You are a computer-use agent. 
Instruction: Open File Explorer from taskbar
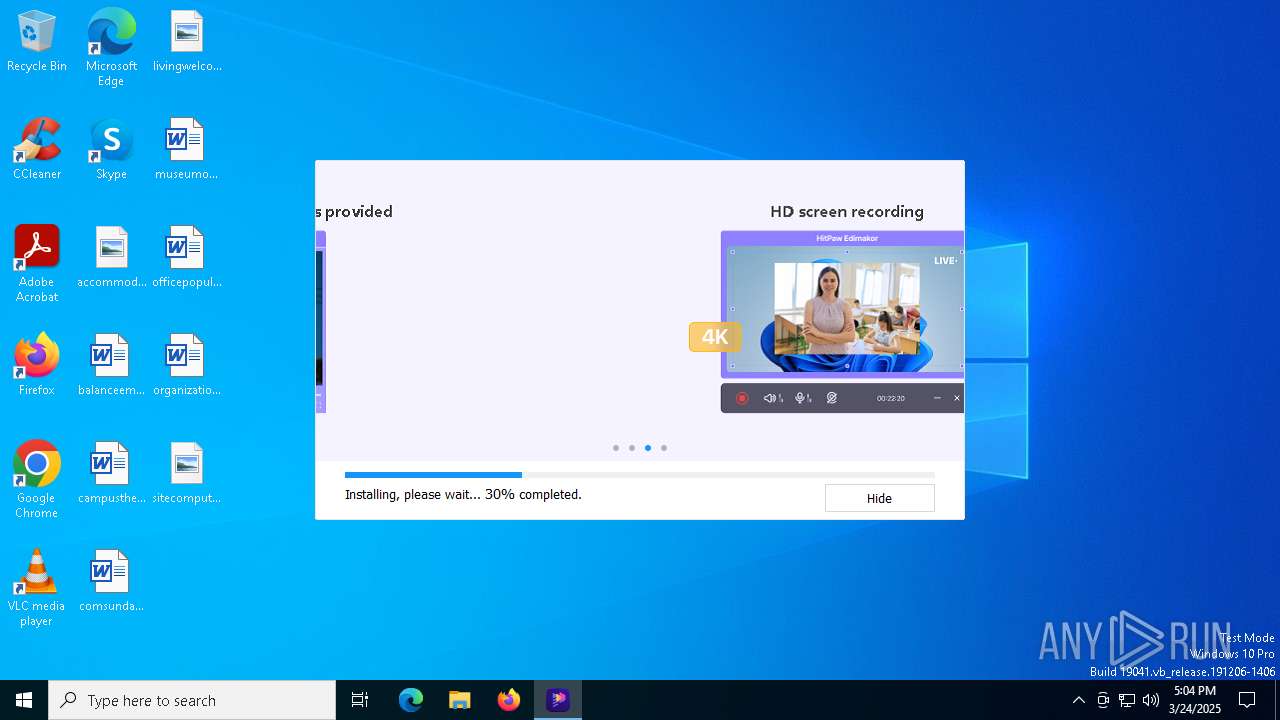(460, 700)
